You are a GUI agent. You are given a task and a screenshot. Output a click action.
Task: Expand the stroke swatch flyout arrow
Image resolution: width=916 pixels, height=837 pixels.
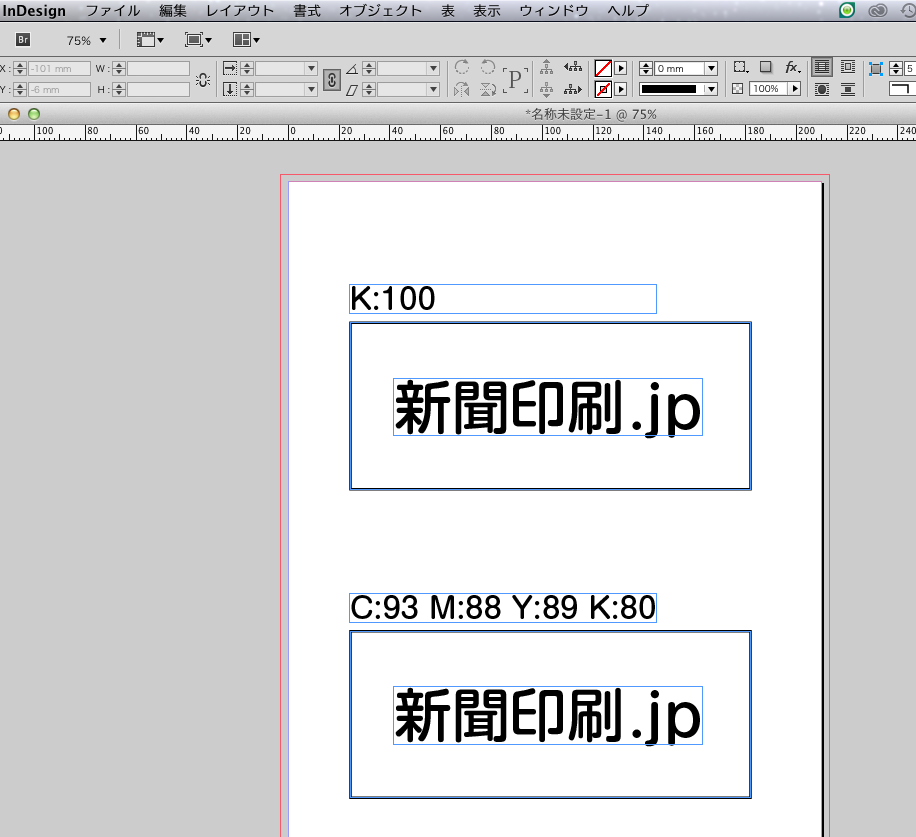621,89
